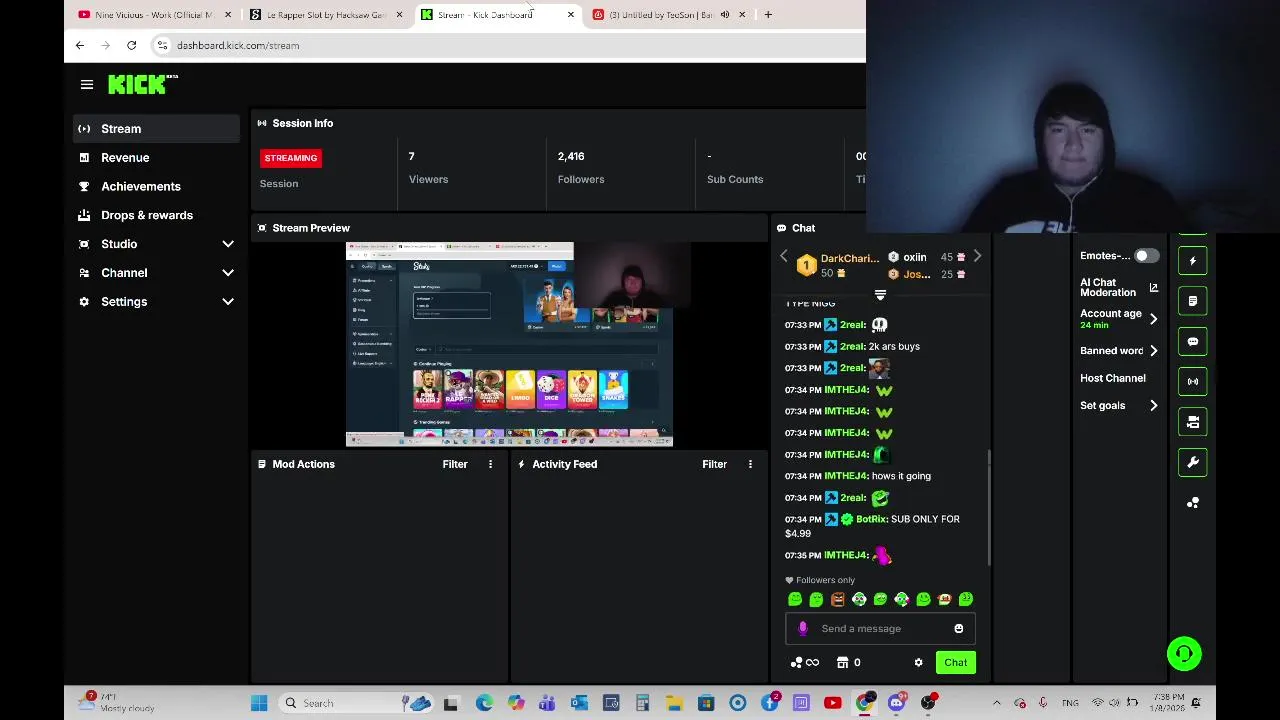Go to next gifter leaderboard page
The width and height of the screenshot is (1280, 720).
point(977,257)
